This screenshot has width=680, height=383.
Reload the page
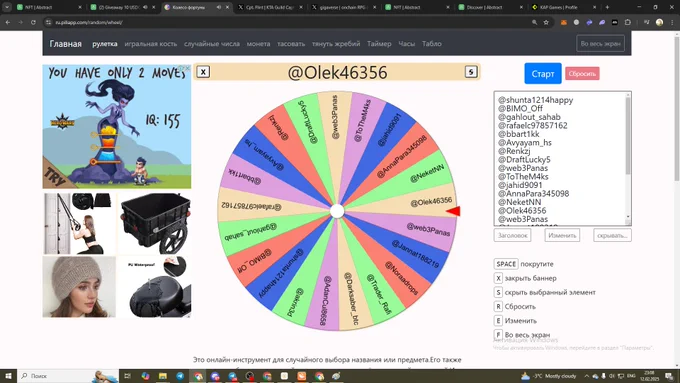click(x=33, y=22)
